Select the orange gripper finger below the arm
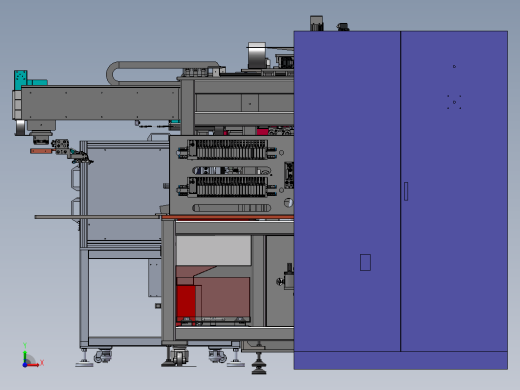Screen dimensions: 520x390 [41, 151]
